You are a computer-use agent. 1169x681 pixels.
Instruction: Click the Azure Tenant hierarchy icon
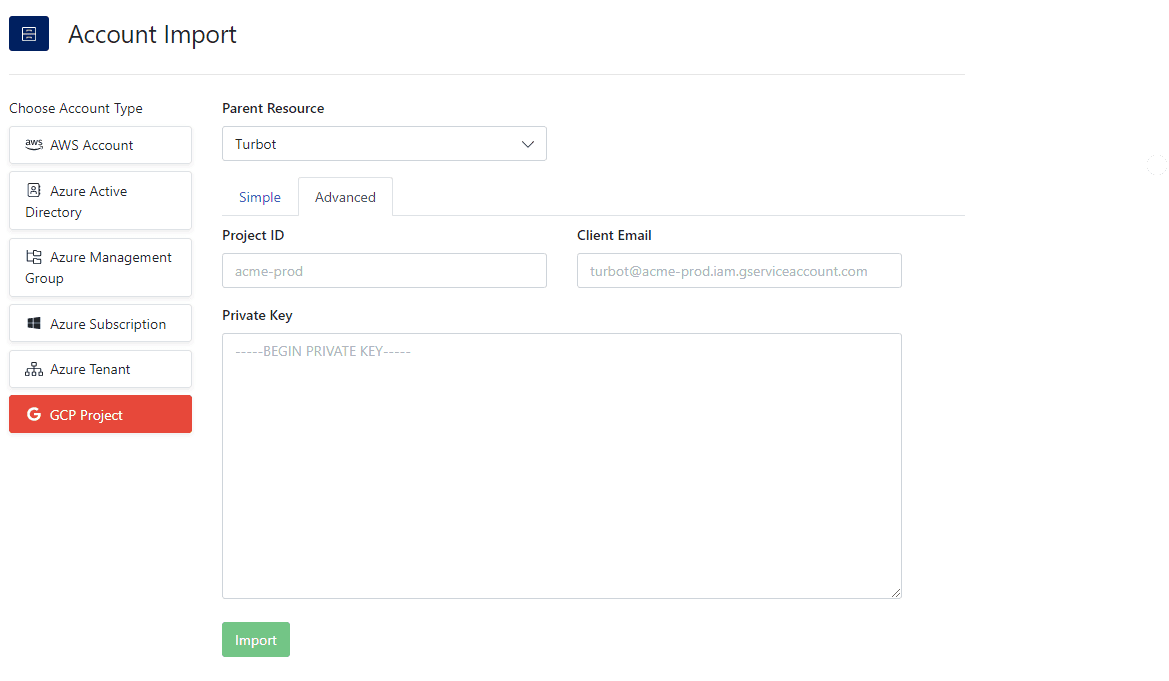34,369
